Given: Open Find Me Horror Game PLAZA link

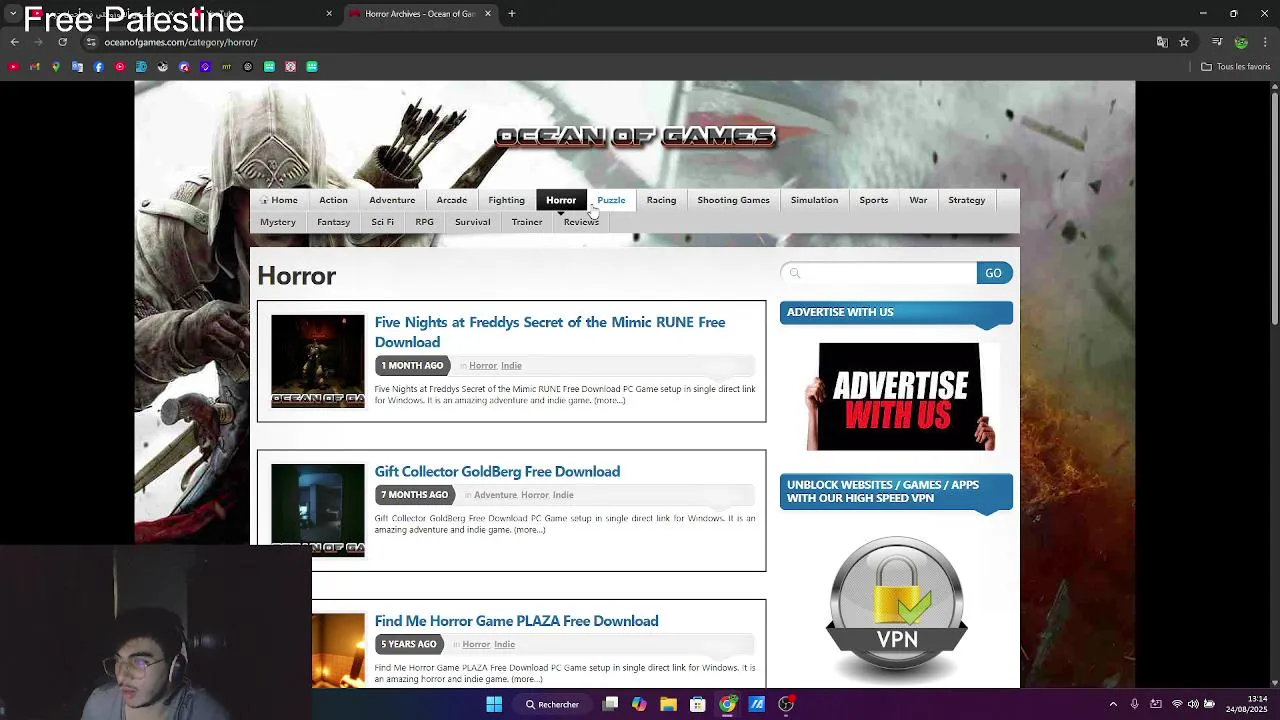Looking at the screenshot, I should 516,621.
